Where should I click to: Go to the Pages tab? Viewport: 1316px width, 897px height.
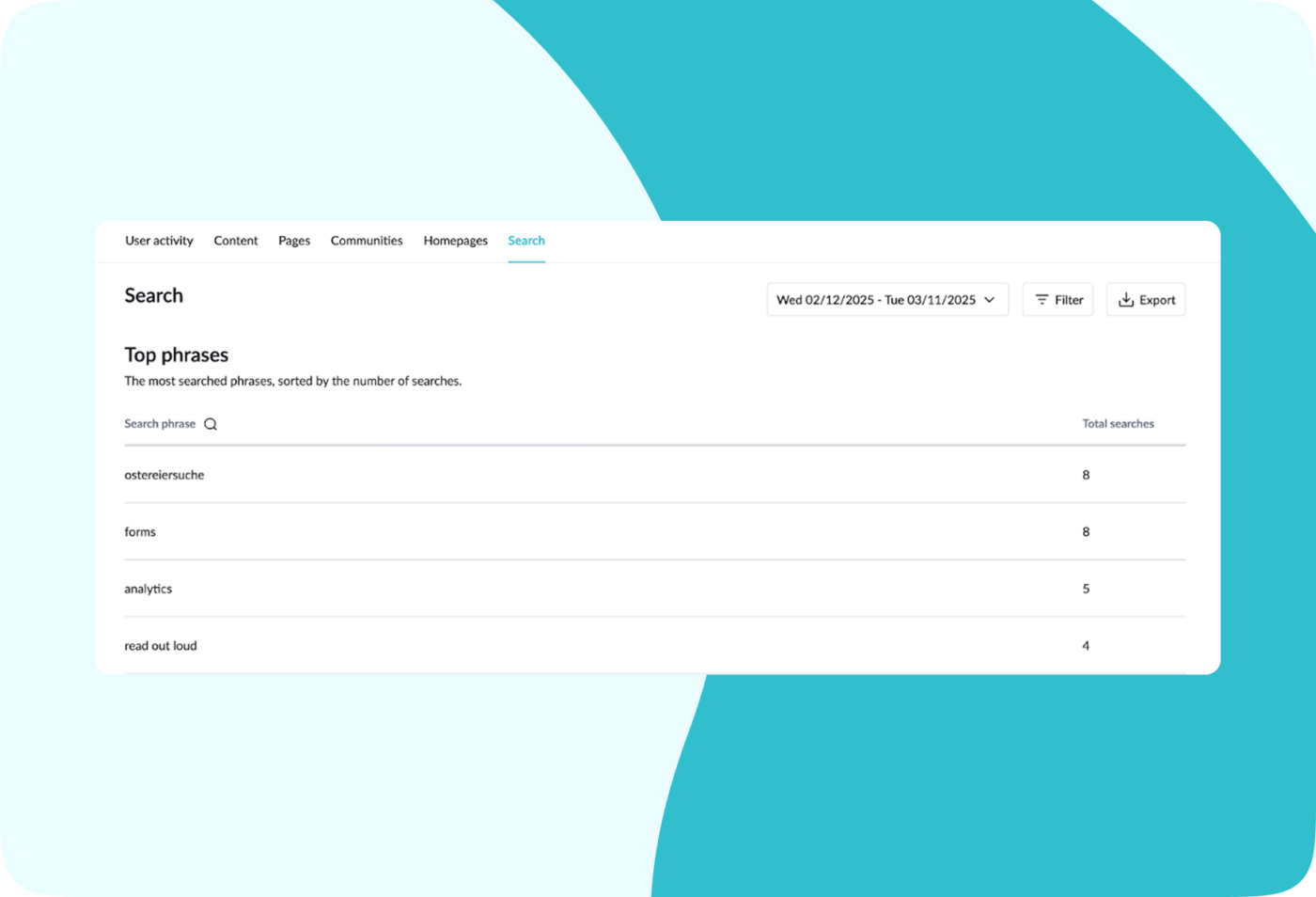coord(294,241)
